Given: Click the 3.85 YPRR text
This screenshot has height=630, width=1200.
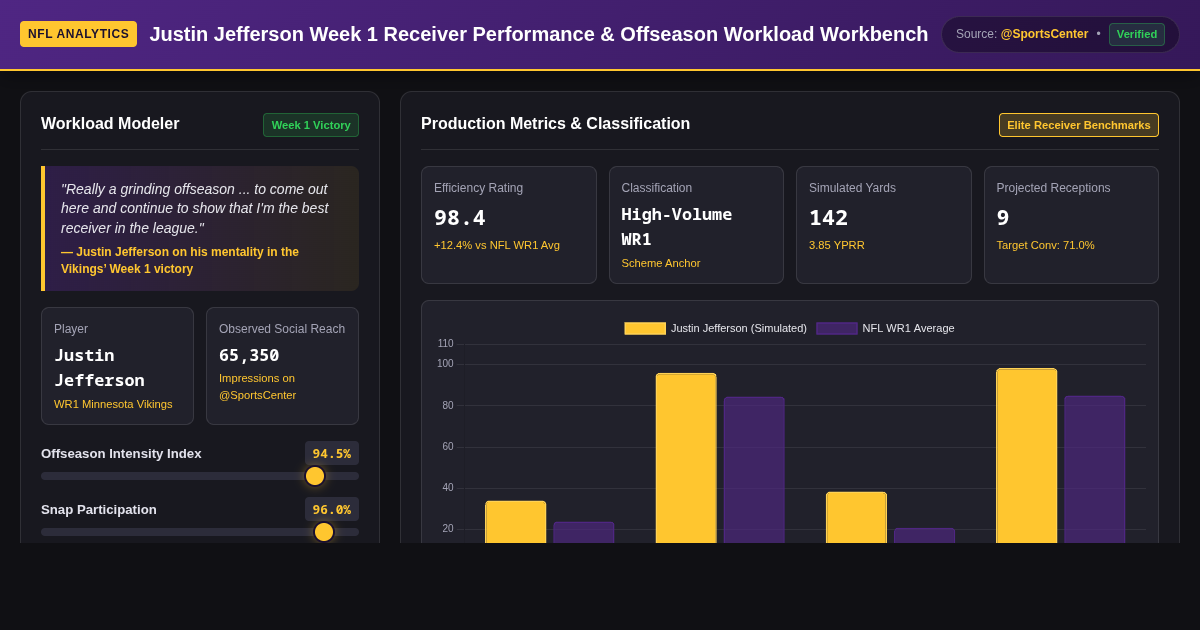Looking at the screenshot, I should (837, 245).
